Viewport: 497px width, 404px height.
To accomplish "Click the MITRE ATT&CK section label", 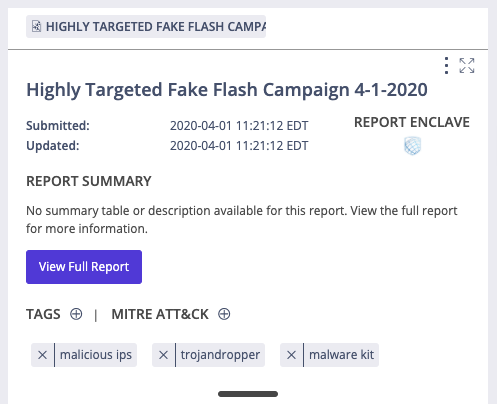I will [160, 314].
